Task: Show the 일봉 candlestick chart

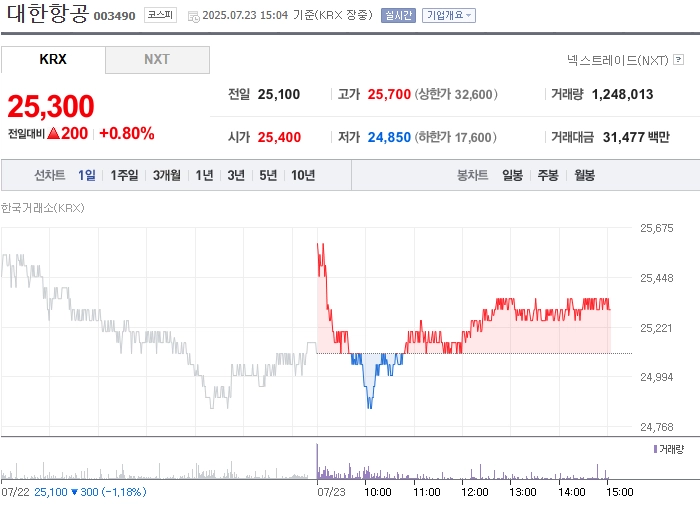Action: click(512, 175)
